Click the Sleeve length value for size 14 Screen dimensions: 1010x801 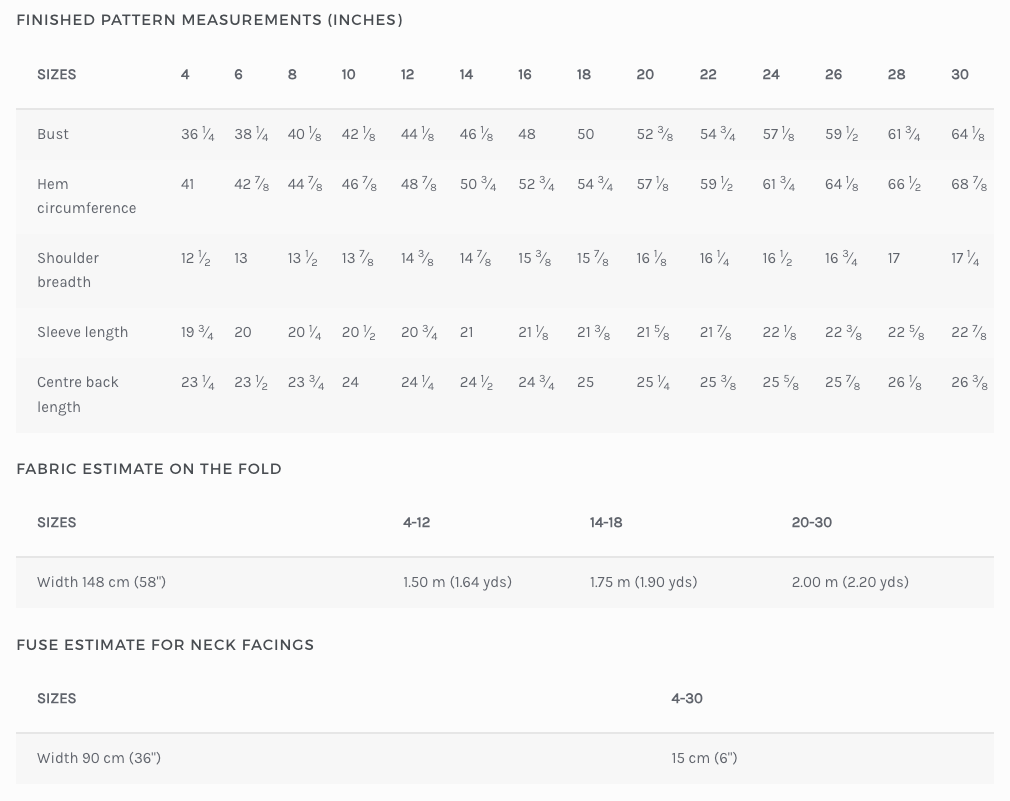[466, 332]
